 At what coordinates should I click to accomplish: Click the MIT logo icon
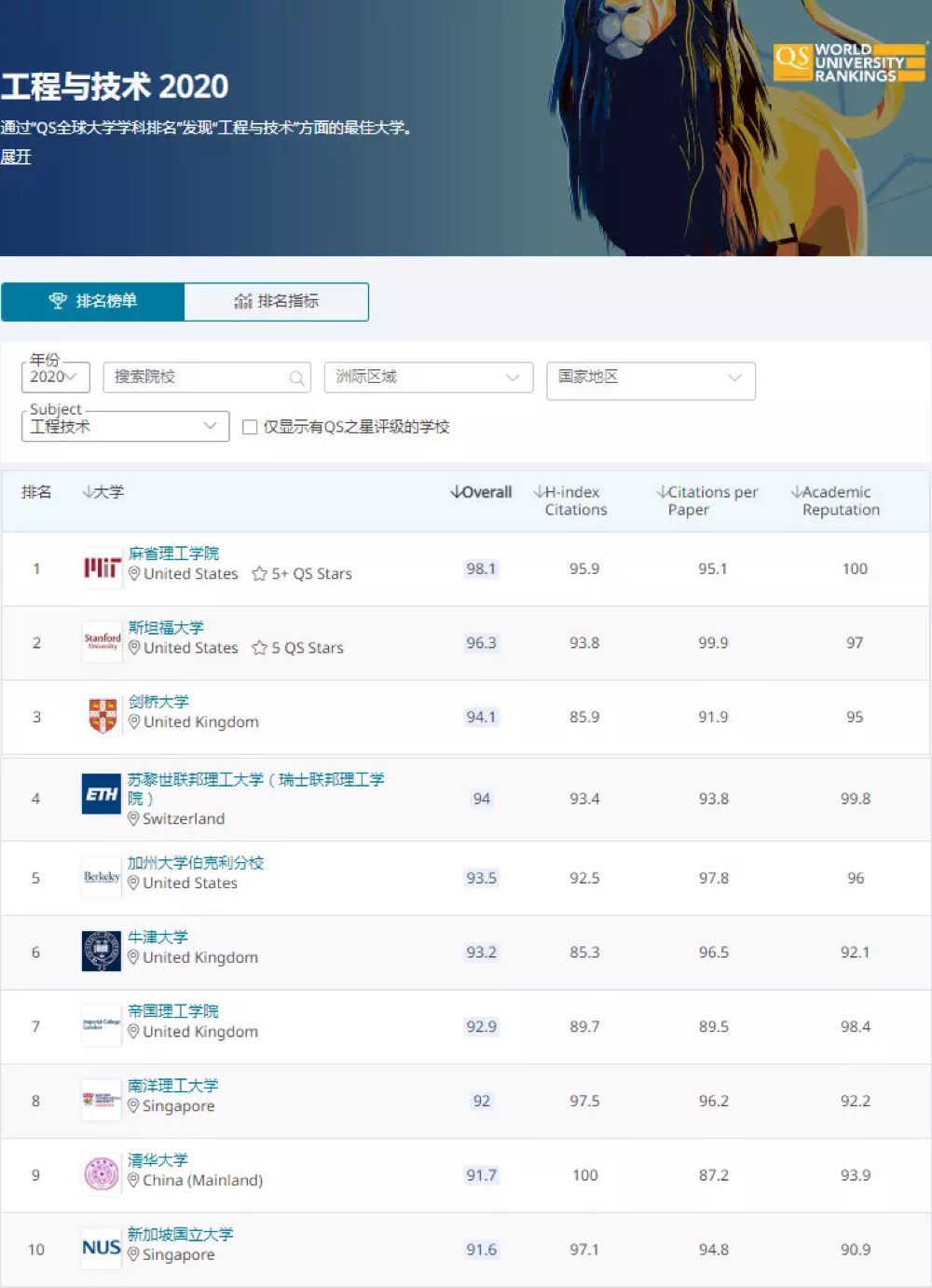click(102, 568)
